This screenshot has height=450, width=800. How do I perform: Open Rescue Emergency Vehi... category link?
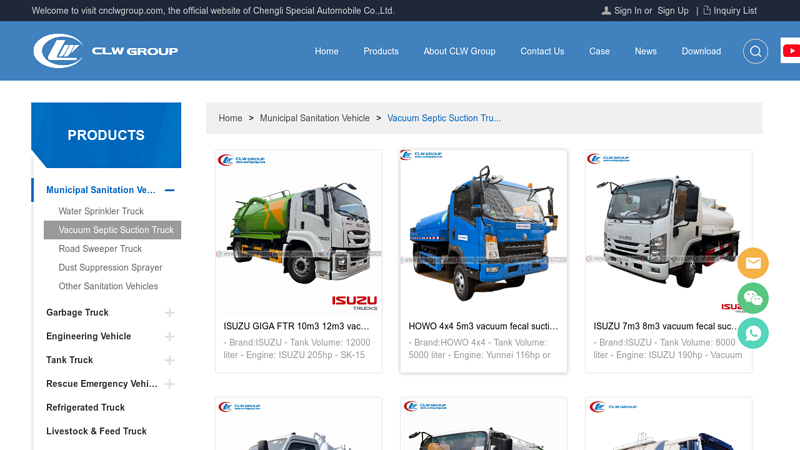pos(102,384)
